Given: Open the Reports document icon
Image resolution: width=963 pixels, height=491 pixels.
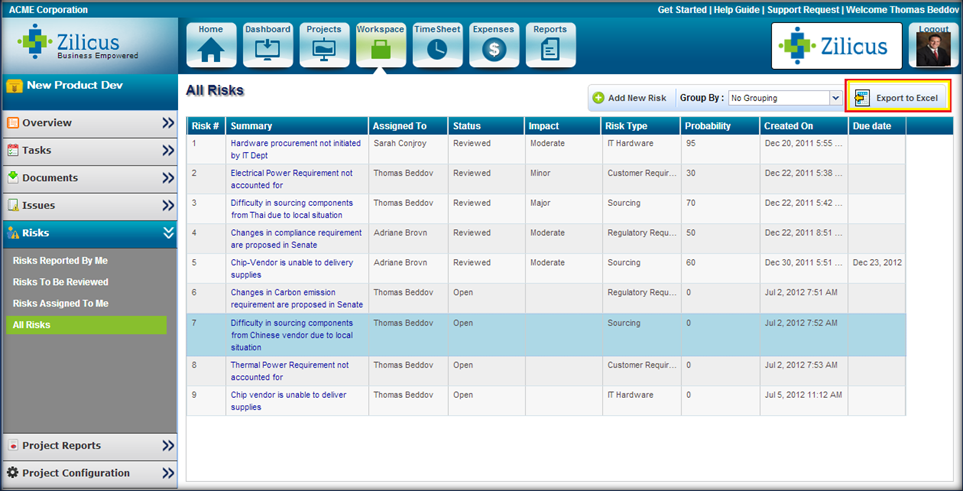Looking at the screenshot, I should pos(550,45).
